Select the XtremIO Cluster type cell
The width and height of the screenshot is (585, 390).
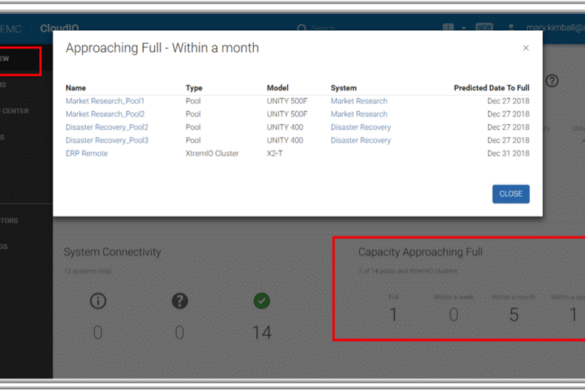tap(212, 153)
